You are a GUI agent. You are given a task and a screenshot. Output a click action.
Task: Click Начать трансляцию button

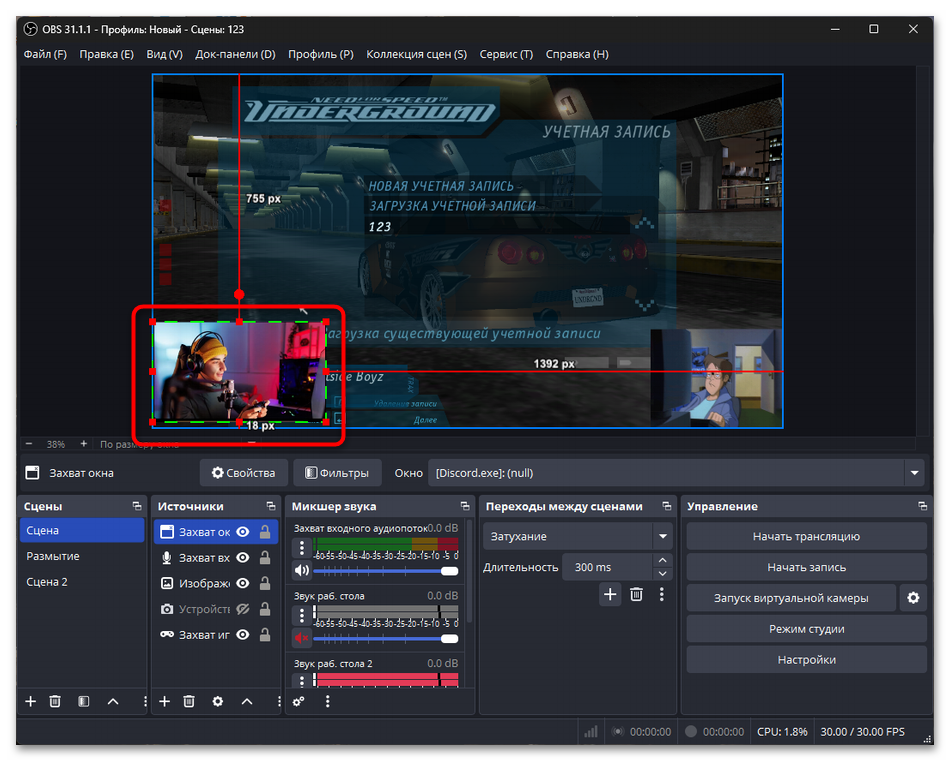click(x=806, y=536)
